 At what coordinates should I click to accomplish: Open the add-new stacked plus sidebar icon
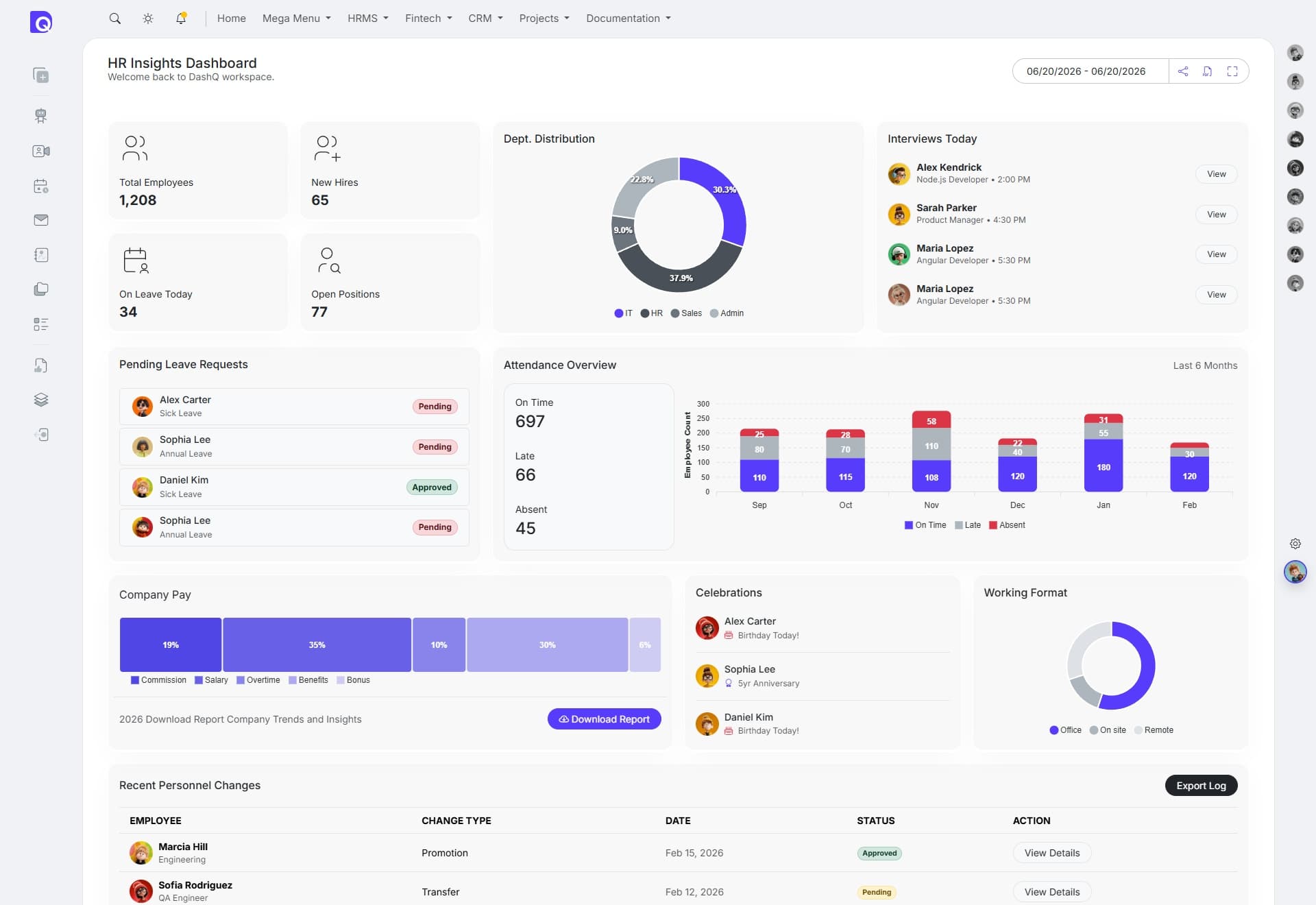(x=41, y=75)
